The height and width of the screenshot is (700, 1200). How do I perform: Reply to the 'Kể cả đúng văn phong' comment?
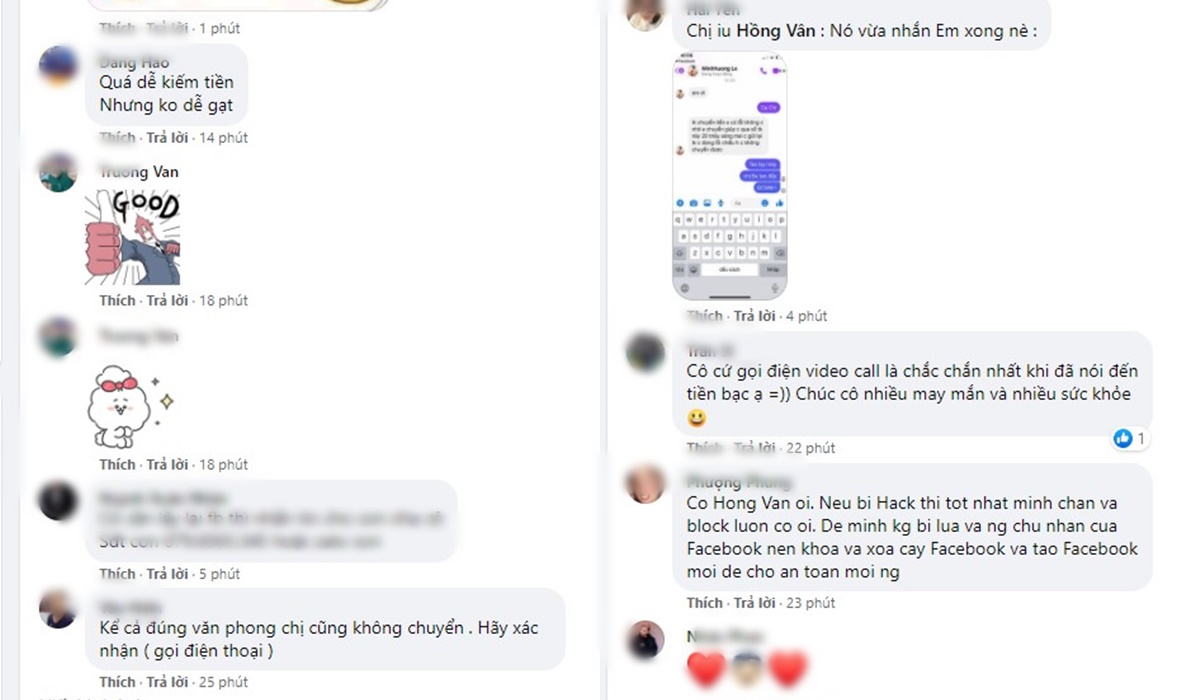pos(167,682)
